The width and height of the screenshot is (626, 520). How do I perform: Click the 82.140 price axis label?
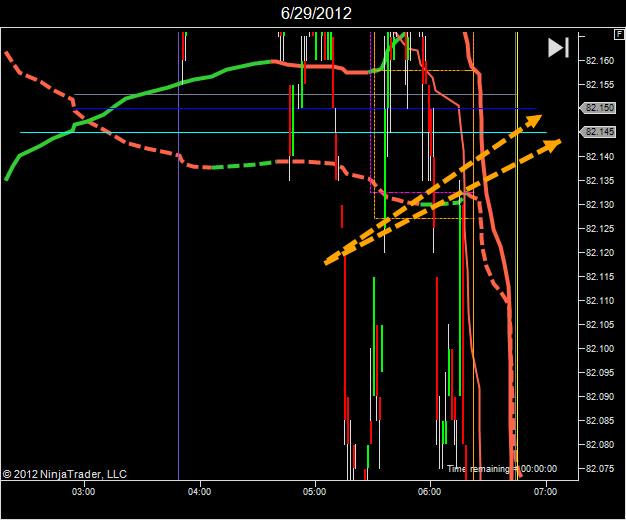pos(600,157)
